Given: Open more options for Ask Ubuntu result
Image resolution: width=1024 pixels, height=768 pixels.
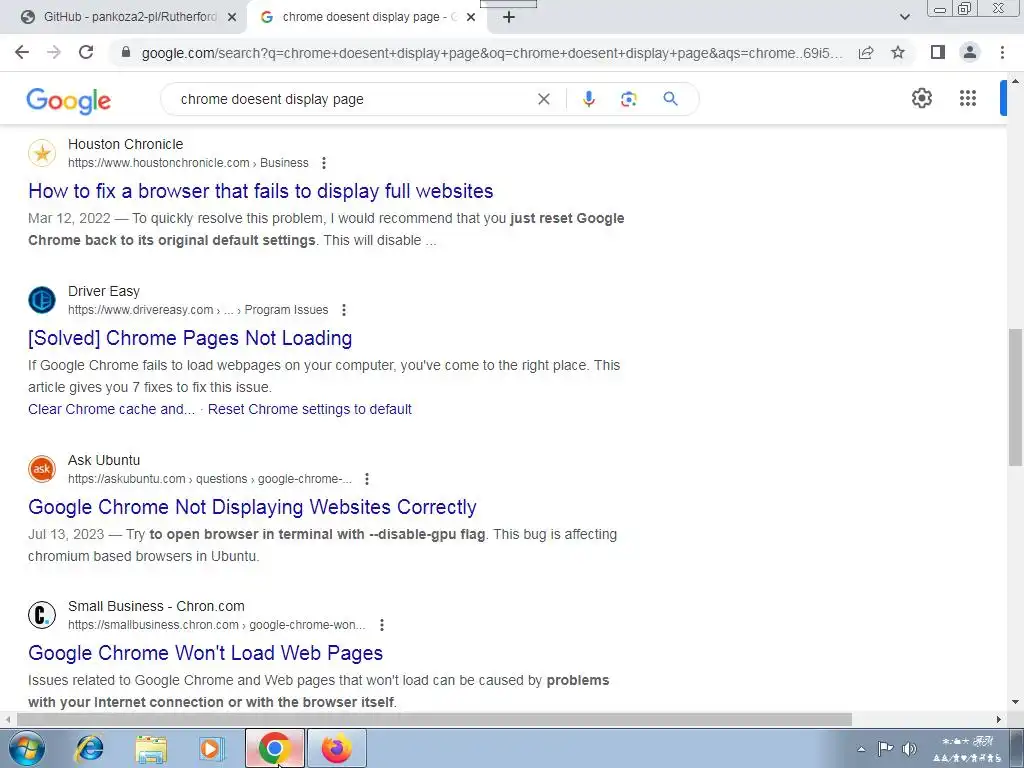Looking at the screenshot, I should [367, 479].
